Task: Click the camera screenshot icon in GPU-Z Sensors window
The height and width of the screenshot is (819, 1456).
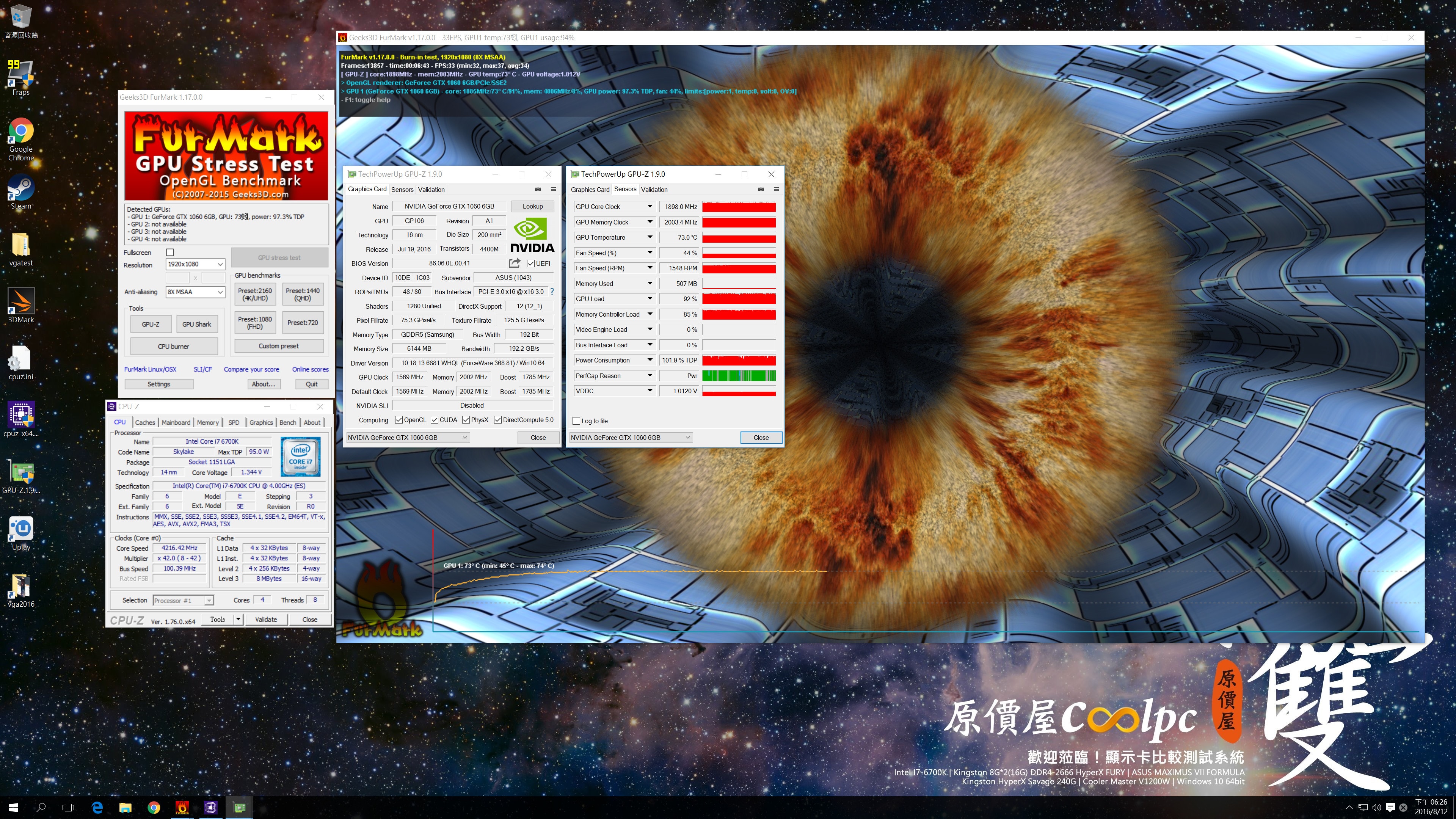Action: 761,189
